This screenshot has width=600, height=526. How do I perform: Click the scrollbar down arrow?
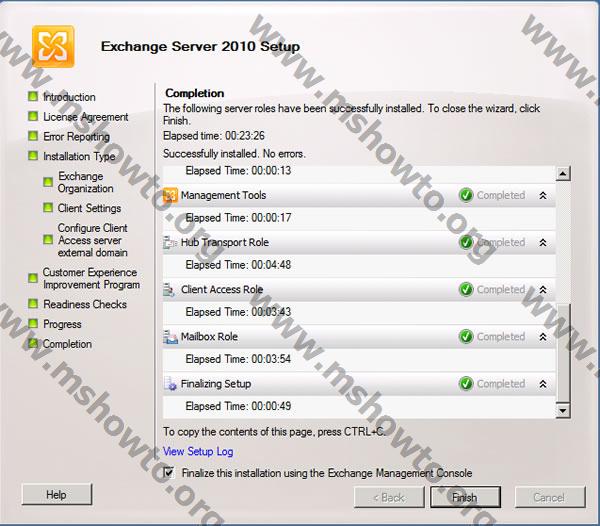pos(563,410)
